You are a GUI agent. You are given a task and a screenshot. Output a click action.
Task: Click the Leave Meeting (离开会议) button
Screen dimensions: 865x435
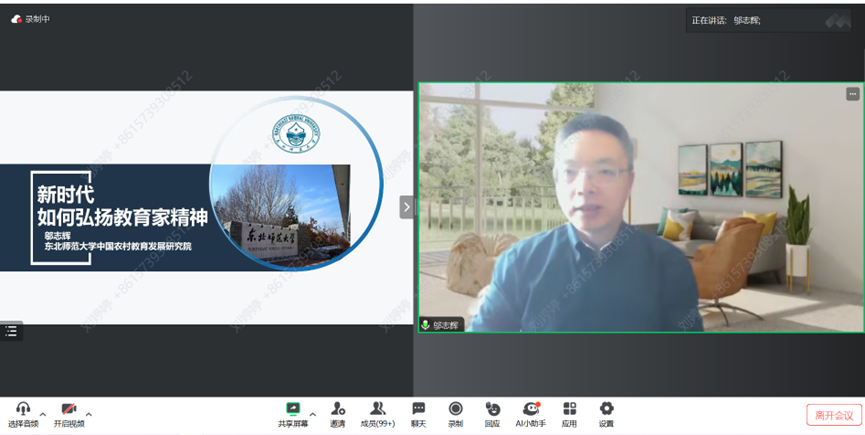coord(833,415)
